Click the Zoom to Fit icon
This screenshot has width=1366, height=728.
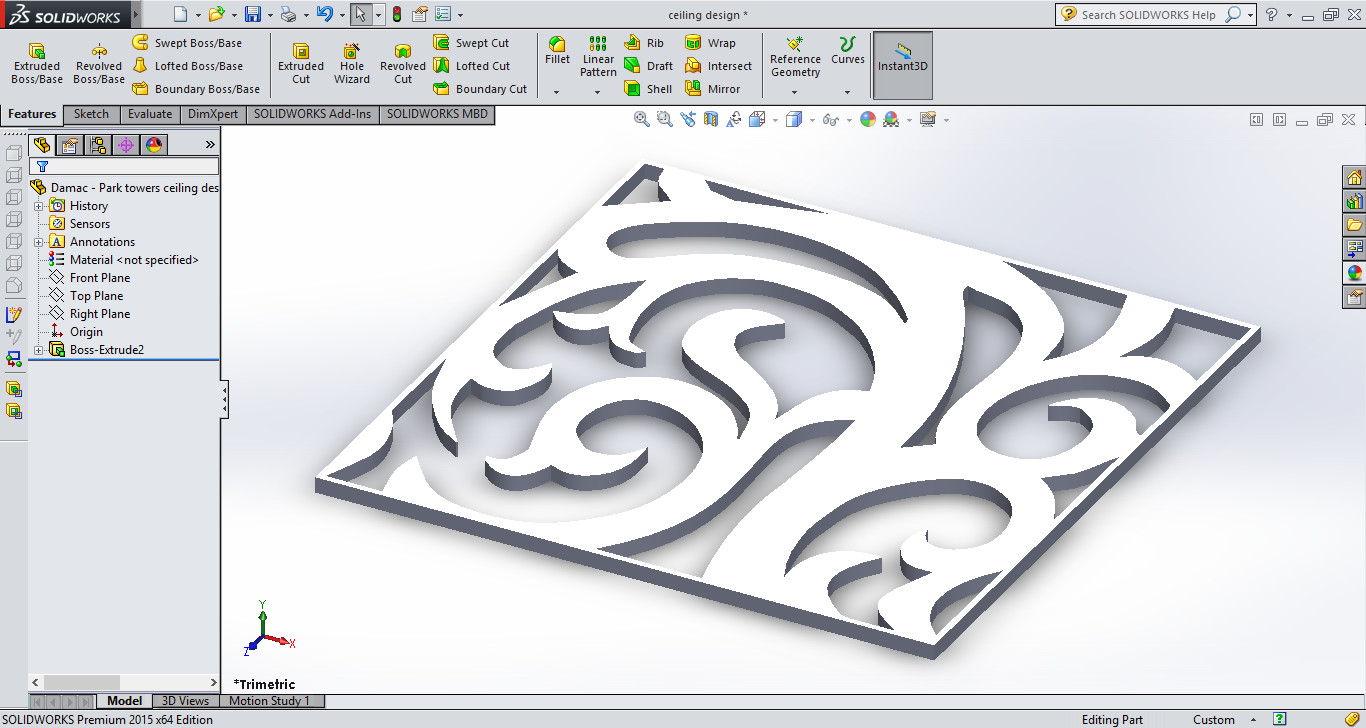(642, 119)
